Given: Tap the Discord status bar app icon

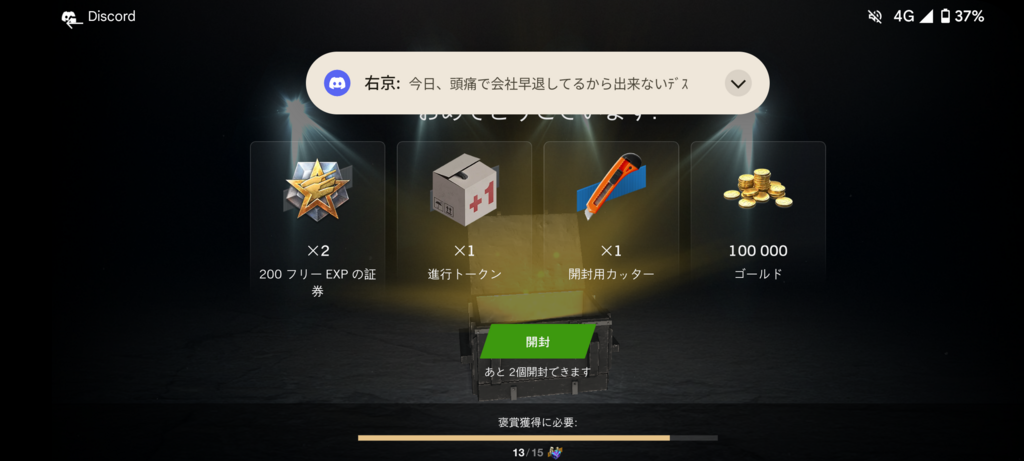Looking at the screenshot, I should pos(72,18).
